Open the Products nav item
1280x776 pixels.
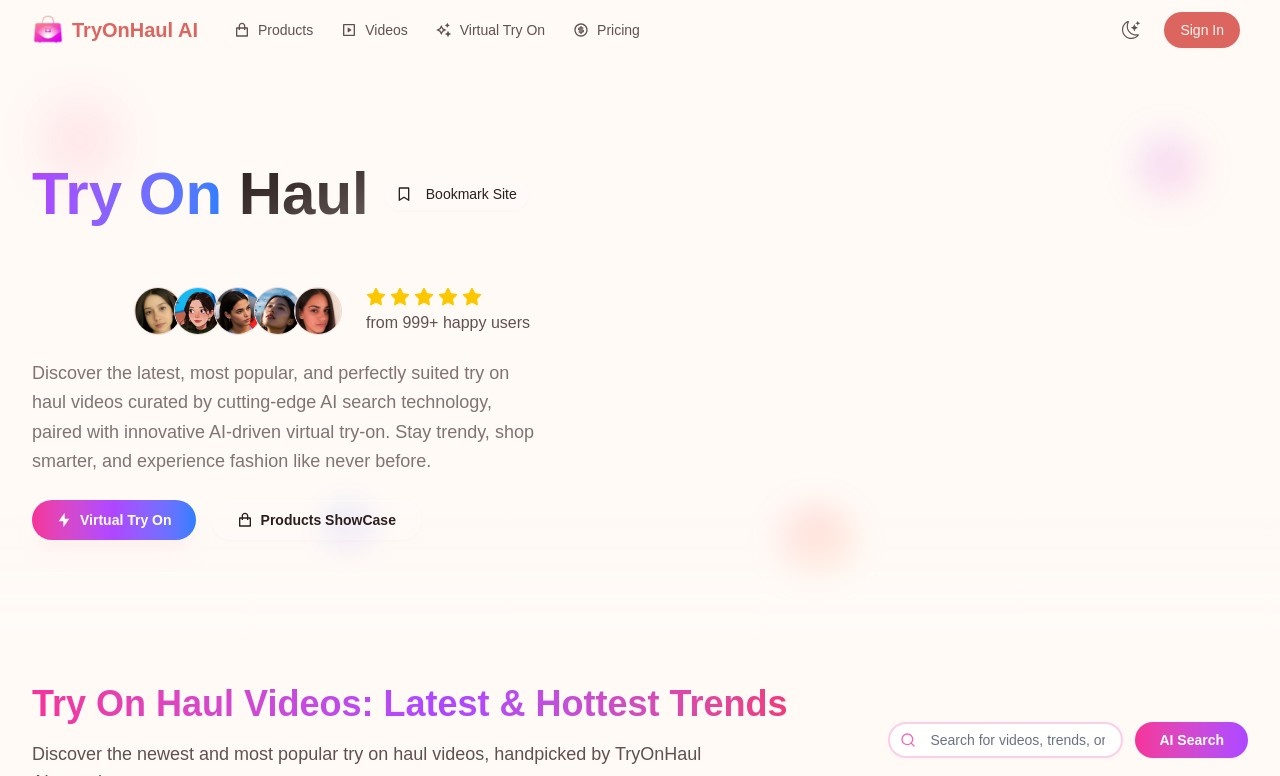click(274, 30)
